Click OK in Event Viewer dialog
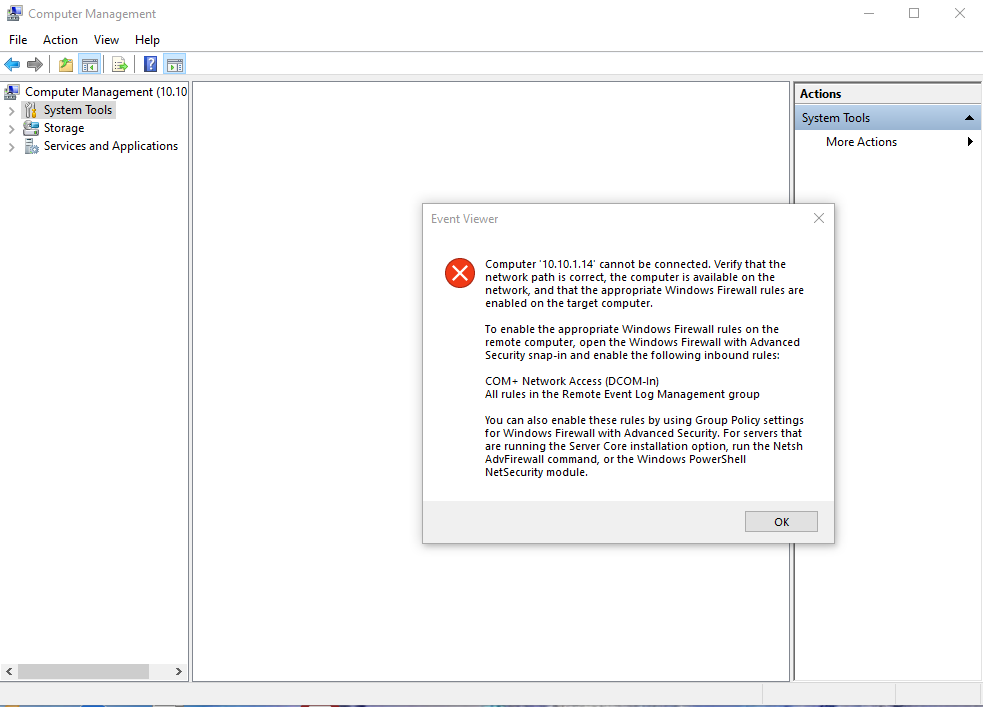This screenshot has width=983, height=707. [781, 521]
